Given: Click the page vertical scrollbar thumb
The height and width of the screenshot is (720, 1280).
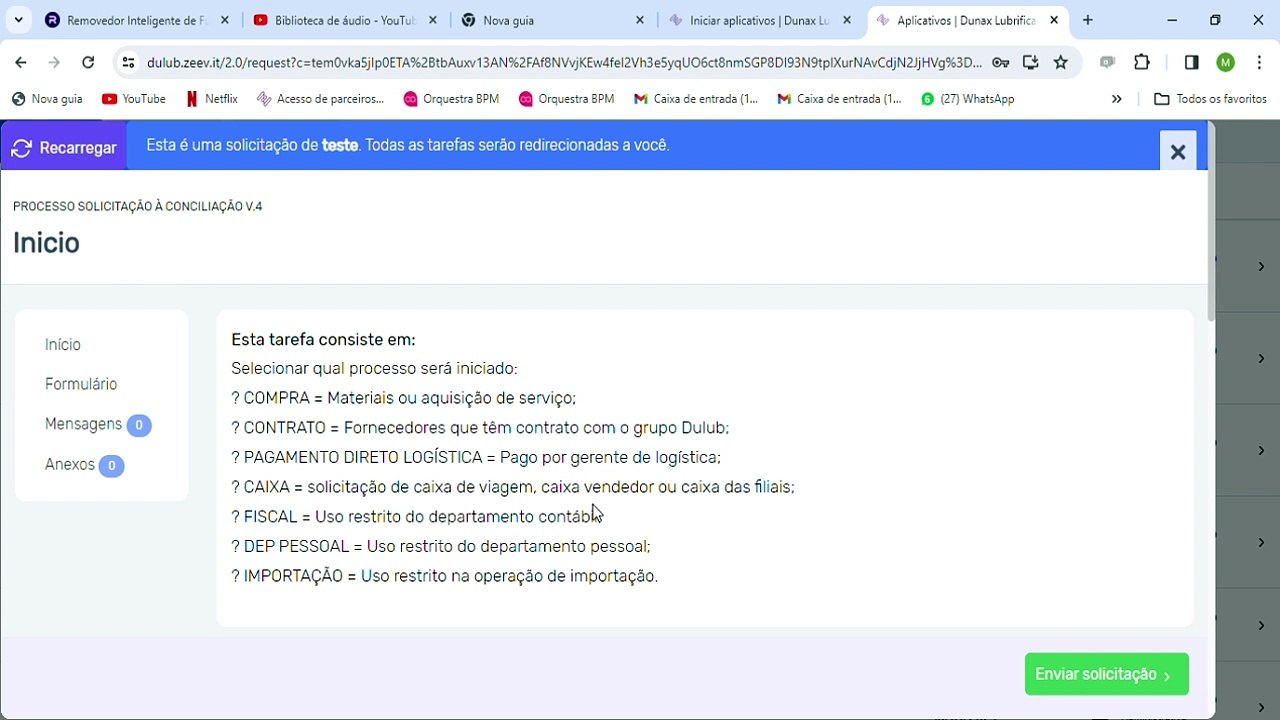Looking at the screenshot, I should (1211, 220).
